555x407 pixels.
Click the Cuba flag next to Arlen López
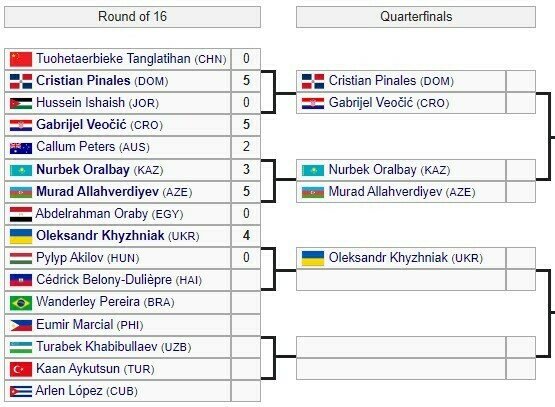pos(21,391)
